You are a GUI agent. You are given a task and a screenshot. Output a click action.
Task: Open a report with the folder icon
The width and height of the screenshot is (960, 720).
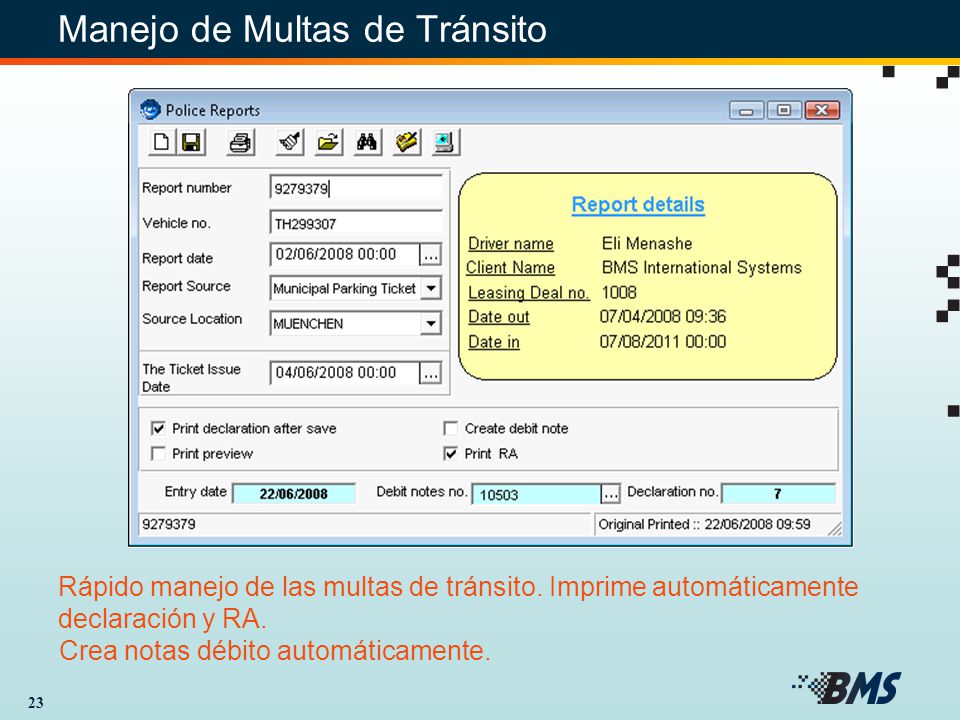329,142
